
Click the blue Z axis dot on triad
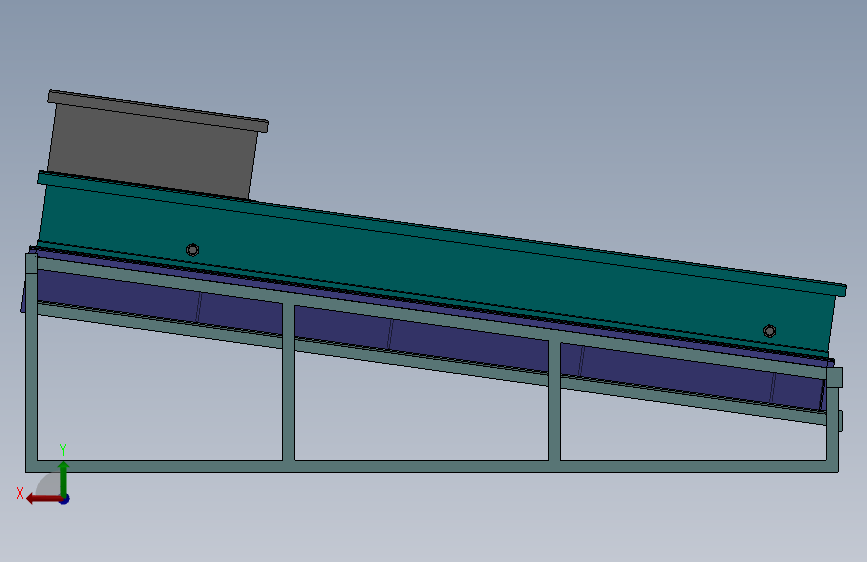point(65,499)
